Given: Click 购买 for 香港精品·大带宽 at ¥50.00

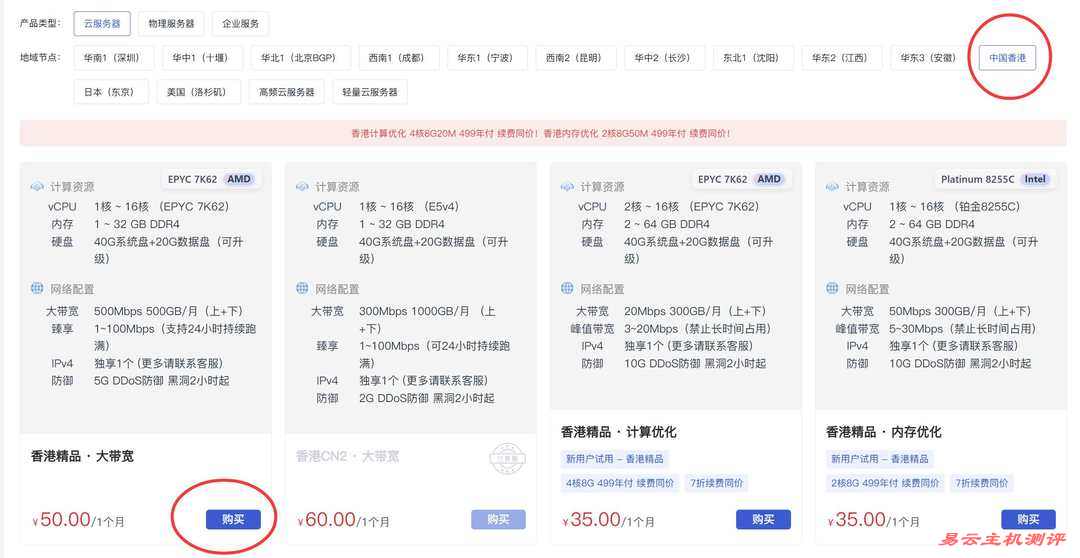Looking at the screenshot, I should pyautogui.click(x=233, y=519).
